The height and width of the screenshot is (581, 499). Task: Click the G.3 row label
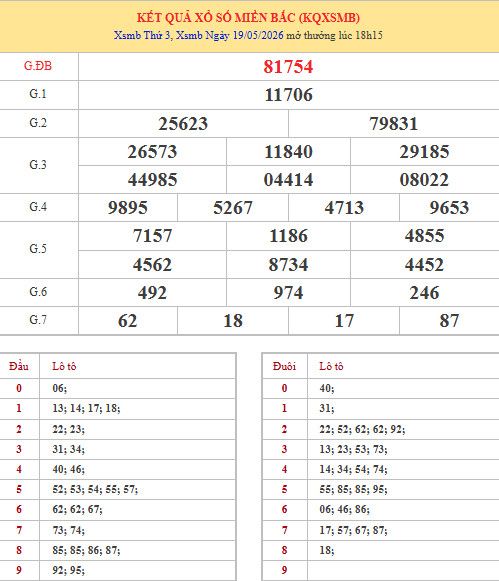pos(38,165)
